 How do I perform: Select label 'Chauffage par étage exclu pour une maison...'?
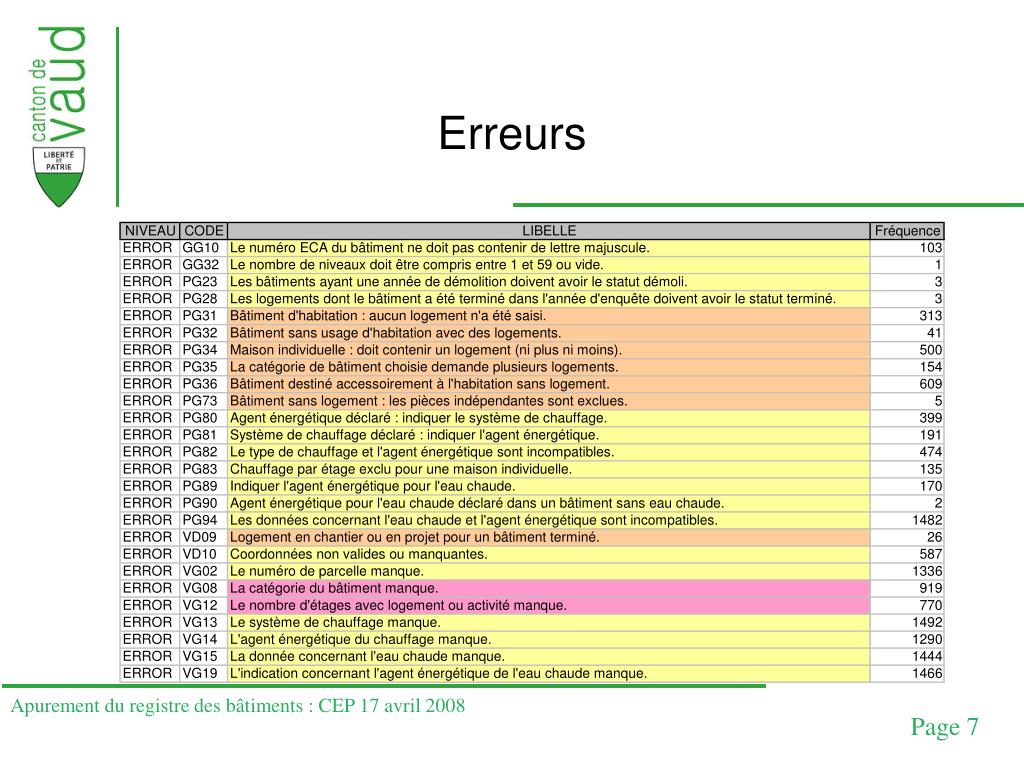(401, 469)
